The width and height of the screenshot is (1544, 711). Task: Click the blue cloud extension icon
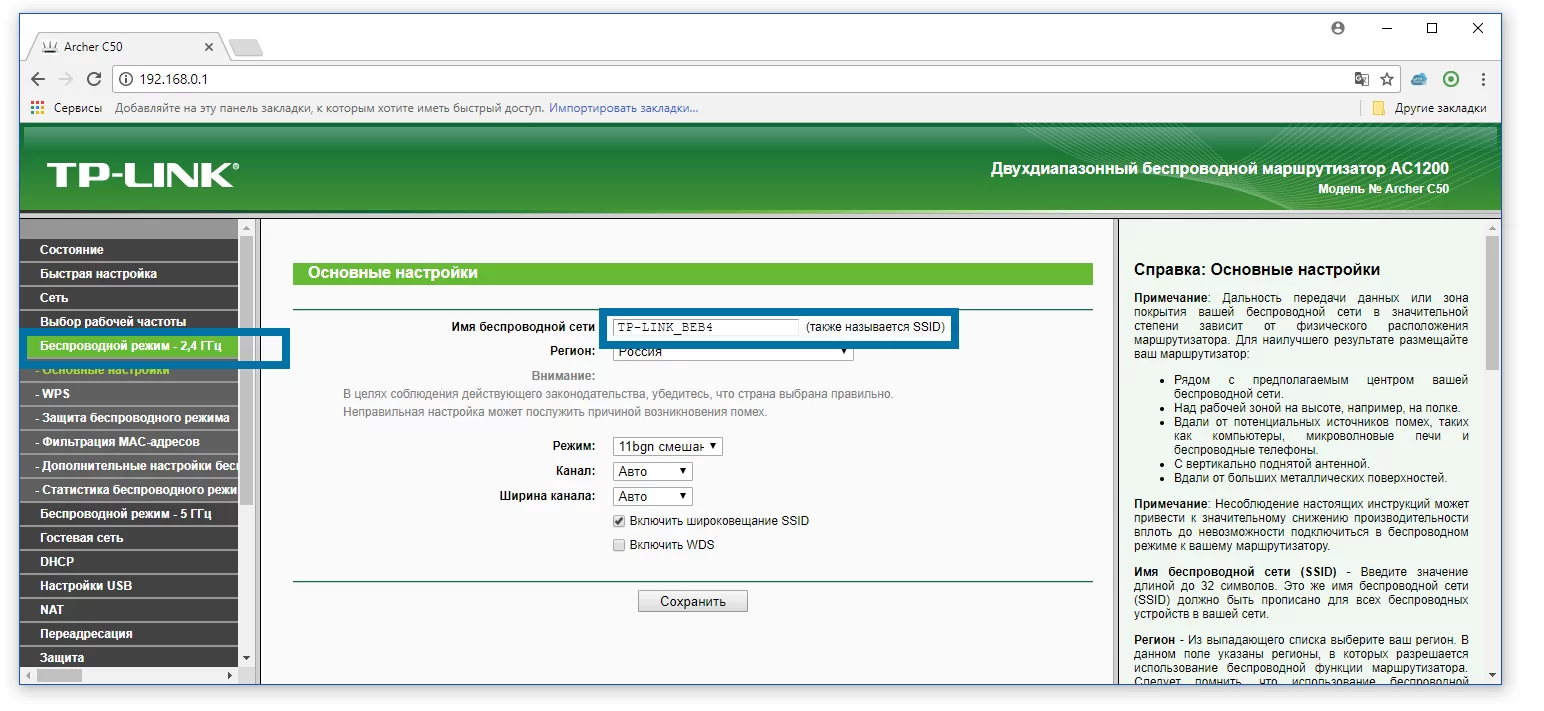click(1419, 79)
